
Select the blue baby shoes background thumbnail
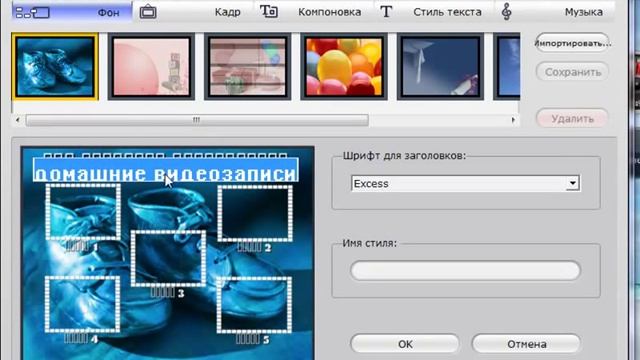tap(55, 67)
